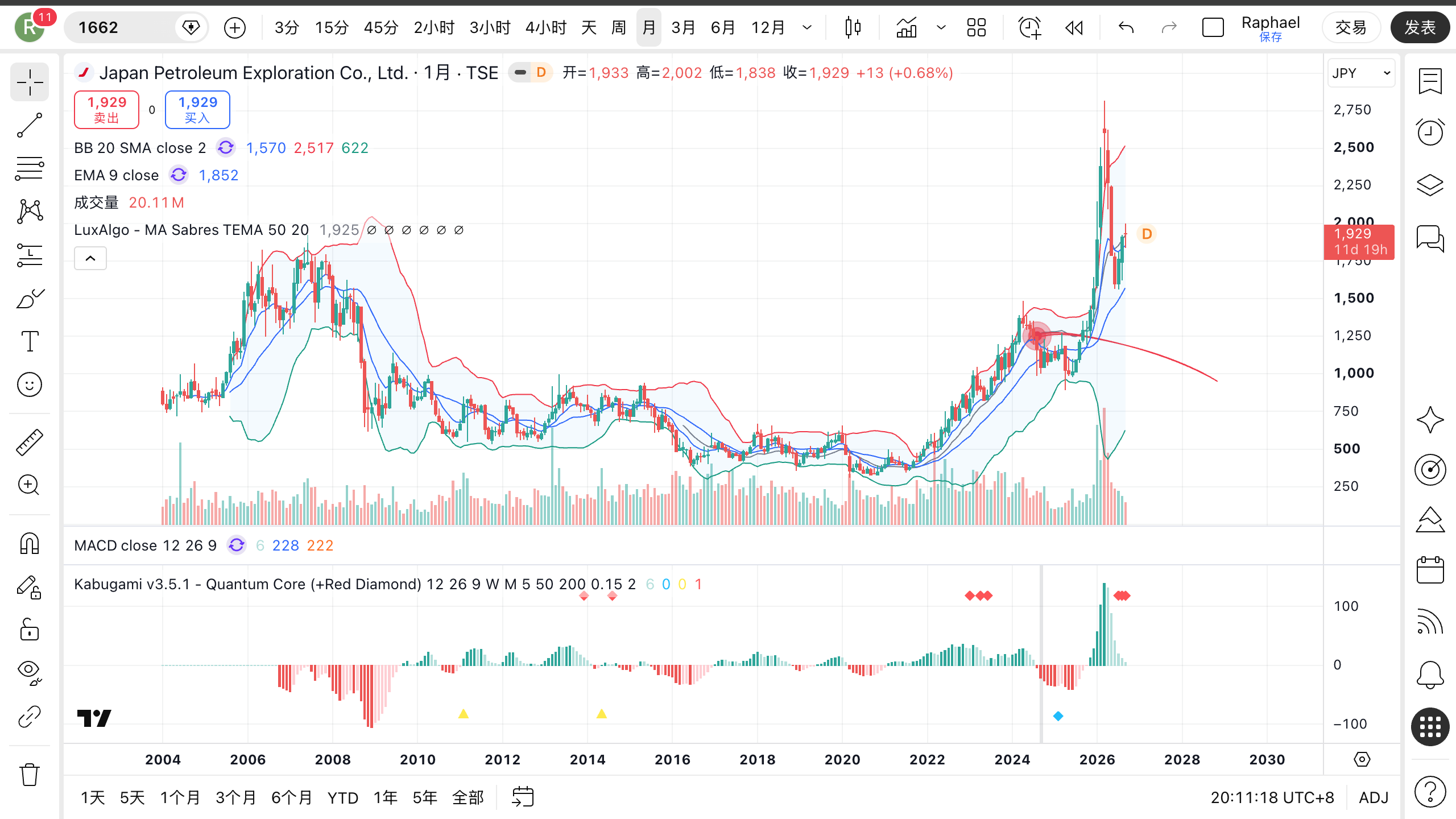Select the brush drawing tool
Viewport: 1456px width, 819px height.
point(30,298)
